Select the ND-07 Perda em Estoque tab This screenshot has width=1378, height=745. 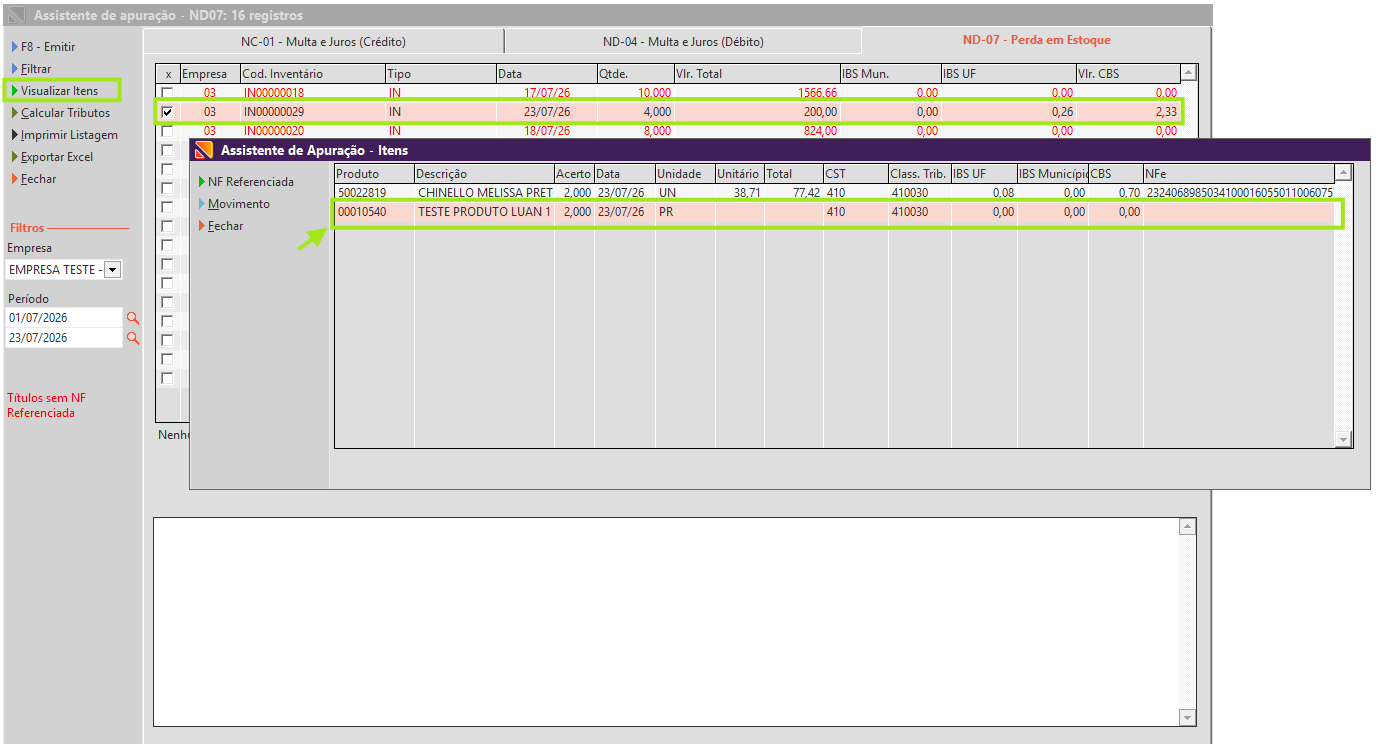click(x=1036, y=40)
